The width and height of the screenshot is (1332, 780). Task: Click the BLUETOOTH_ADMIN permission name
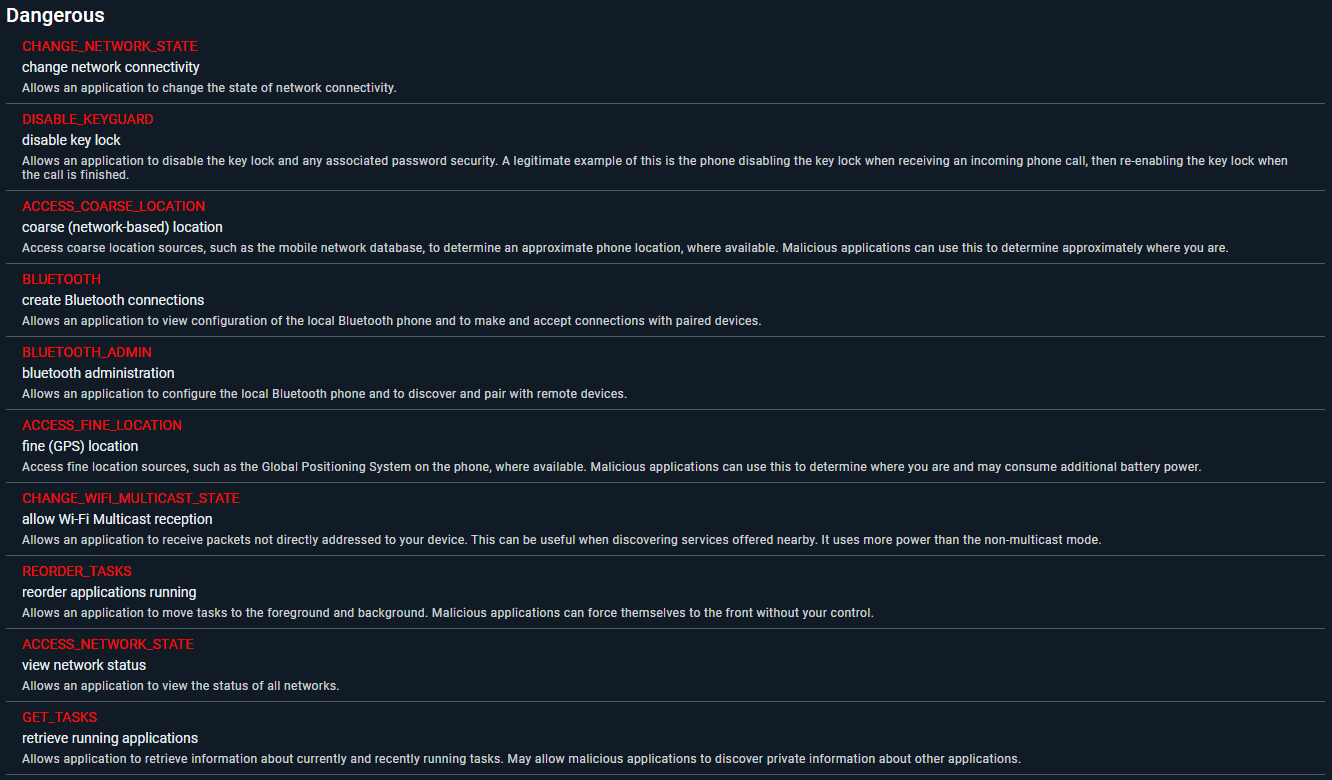[87, 352]
